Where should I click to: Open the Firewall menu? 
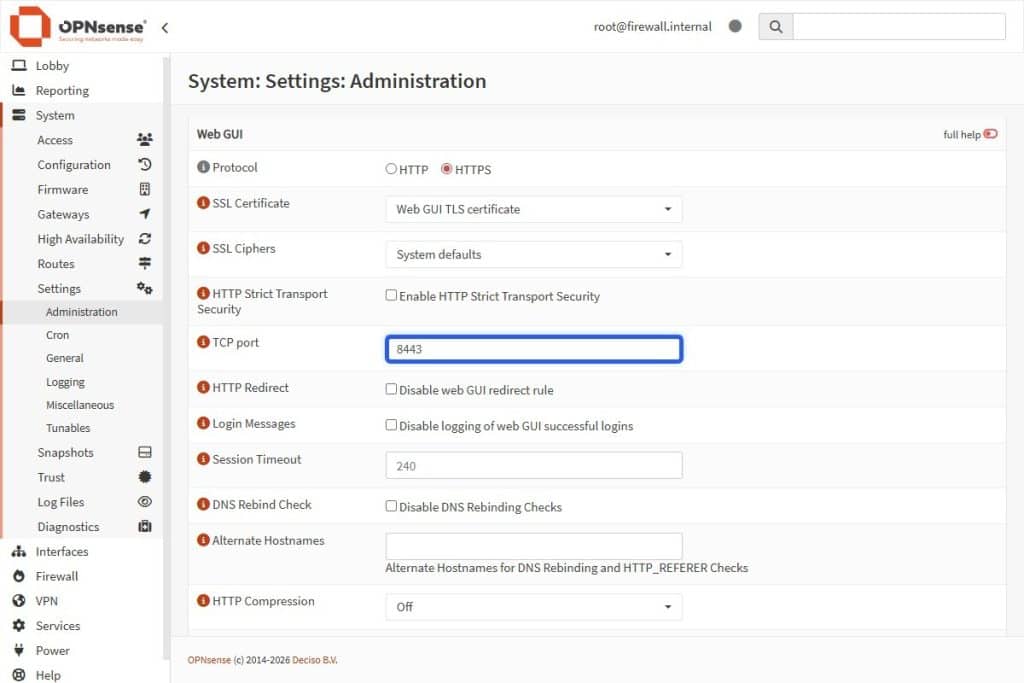(x=54, y=576)
